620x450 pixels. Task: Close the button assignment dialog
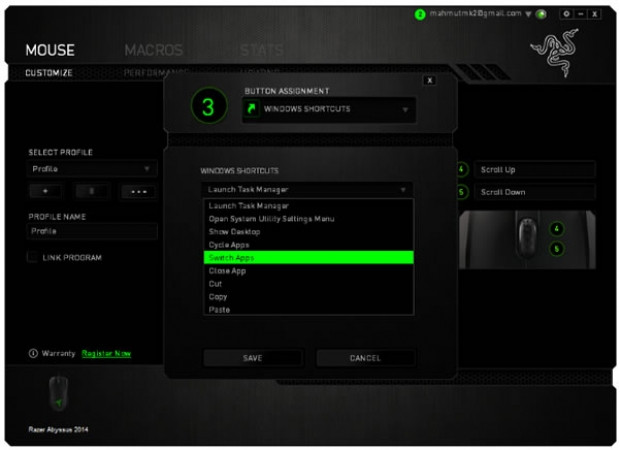click(430, 81)
